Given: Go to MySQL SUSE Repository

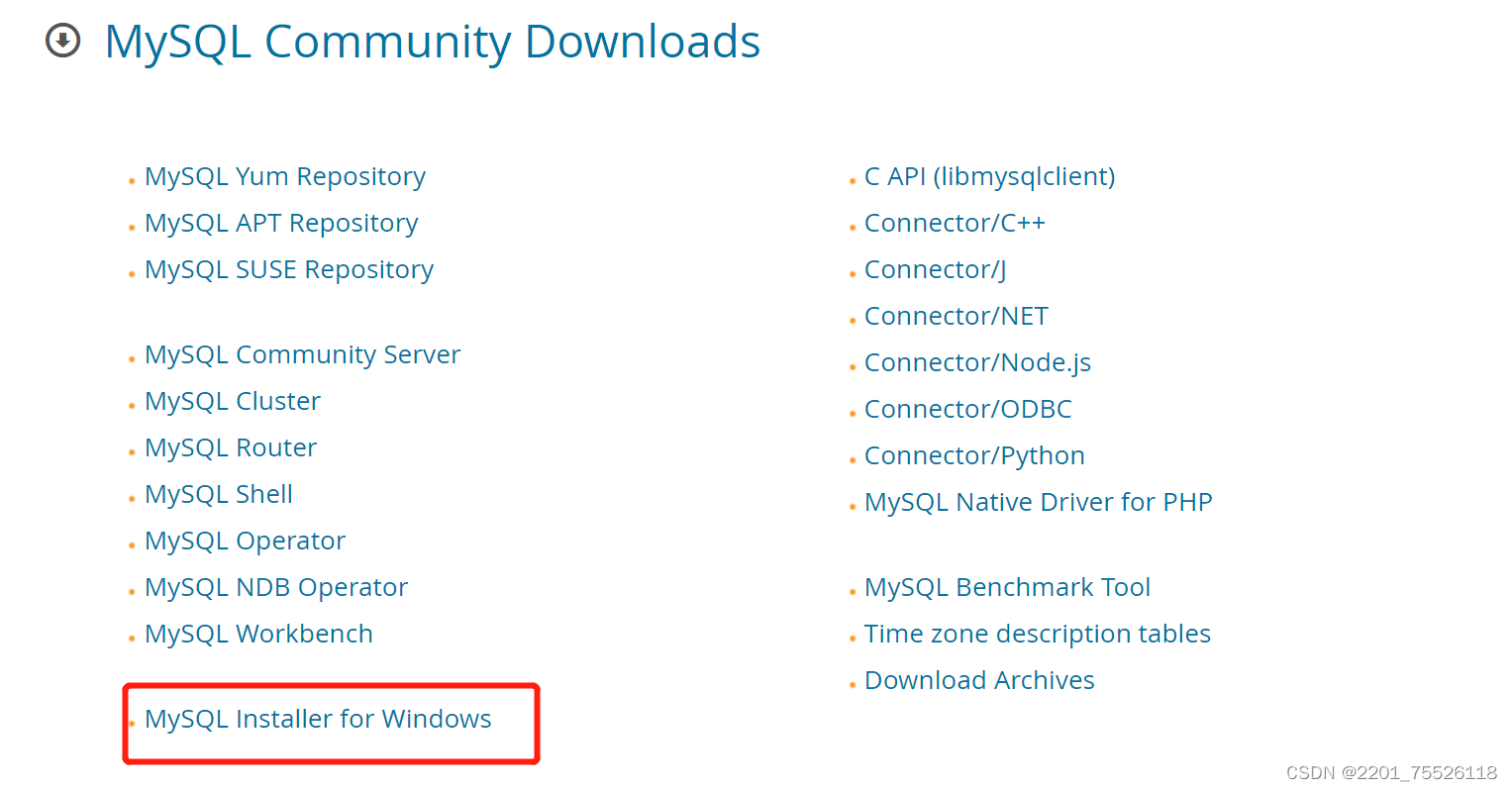Looking at the screenshot, I should (289, 269).
